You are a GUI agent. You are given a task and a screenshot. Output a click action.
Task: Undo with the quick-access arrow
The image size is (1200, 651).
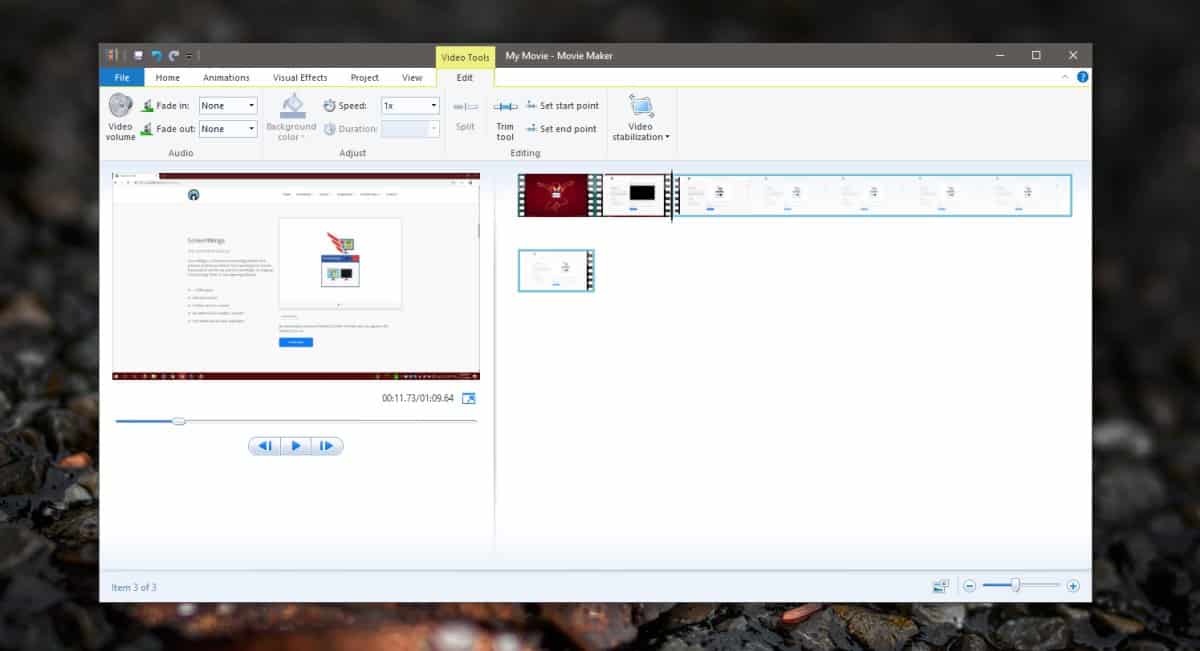(156, 55)
